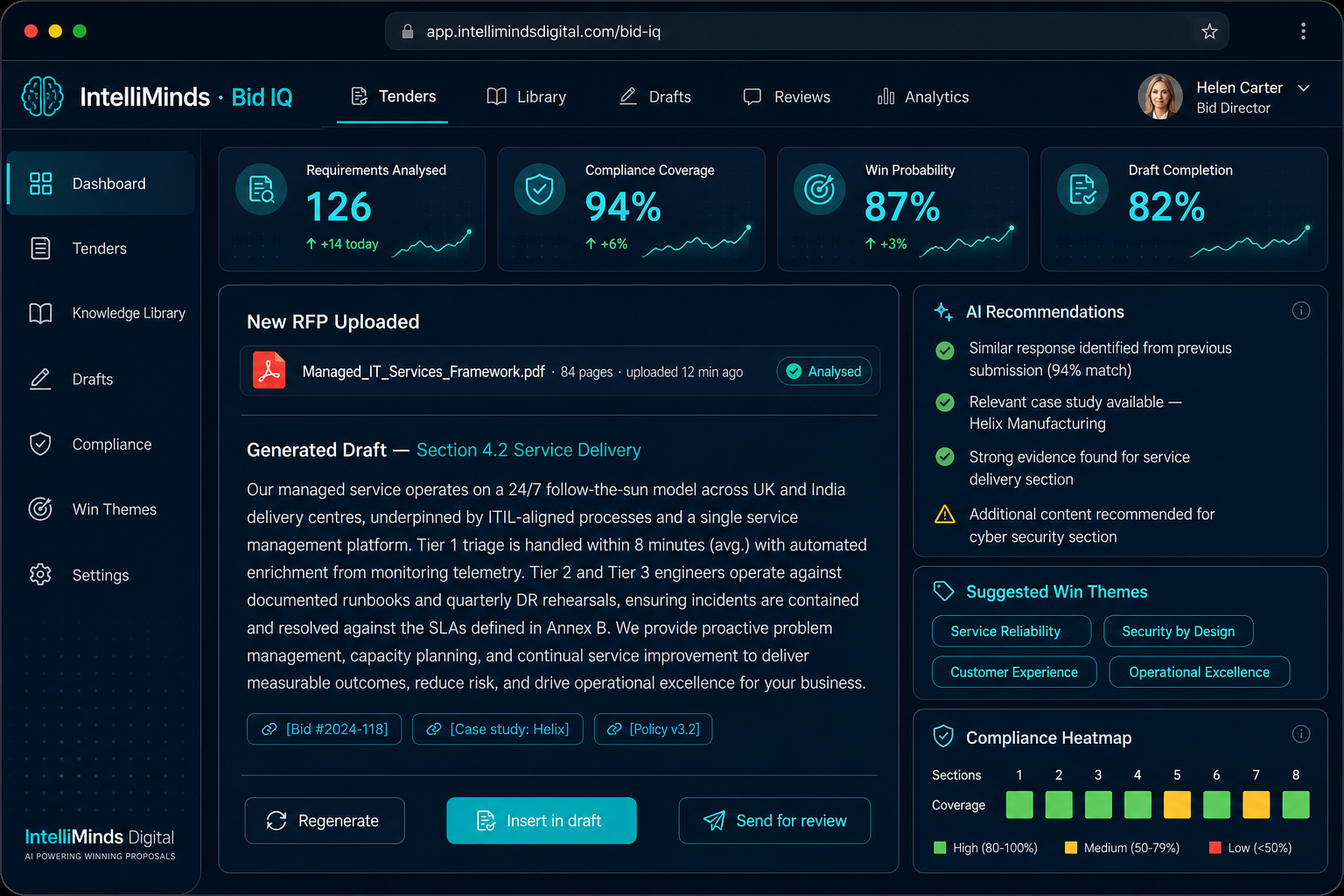Open the browser three-dot menu
Viewport: 1344px width, 896px height.
1303,31
